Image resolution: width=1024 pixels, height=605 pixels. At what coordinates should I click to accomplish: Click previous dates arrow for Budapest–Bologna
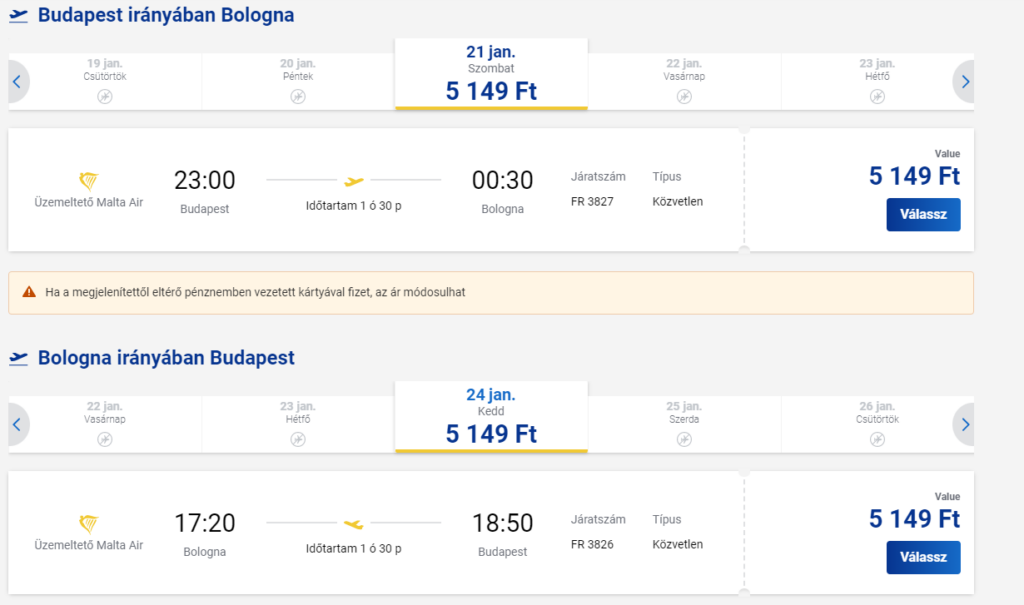(17, 82)
